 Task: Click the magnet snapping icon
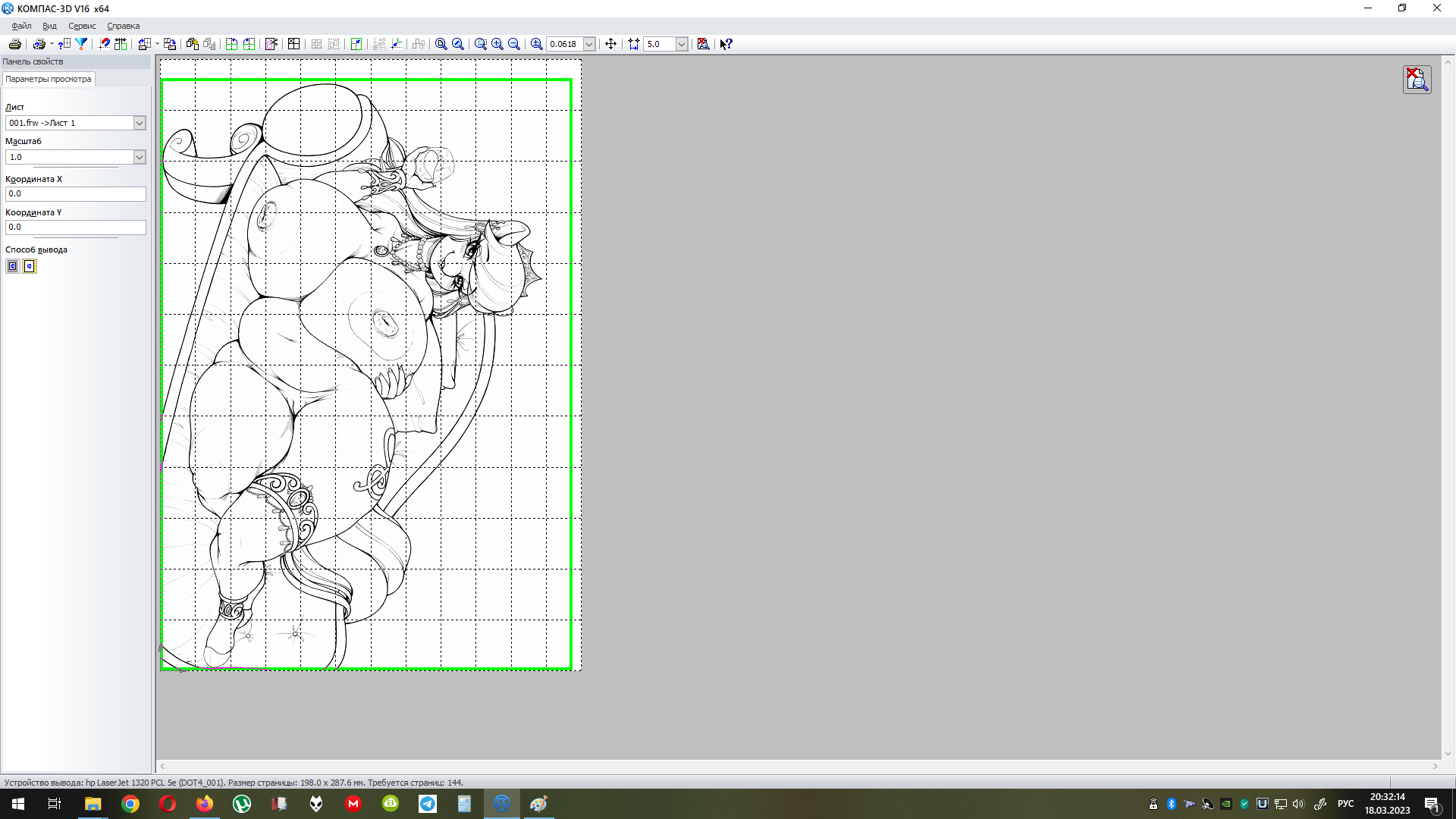point(104,44)
